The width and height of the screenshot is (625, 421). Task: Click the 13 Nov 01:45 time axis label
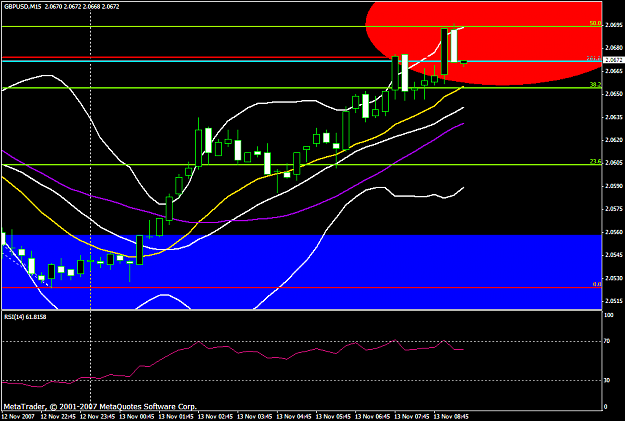176,416
